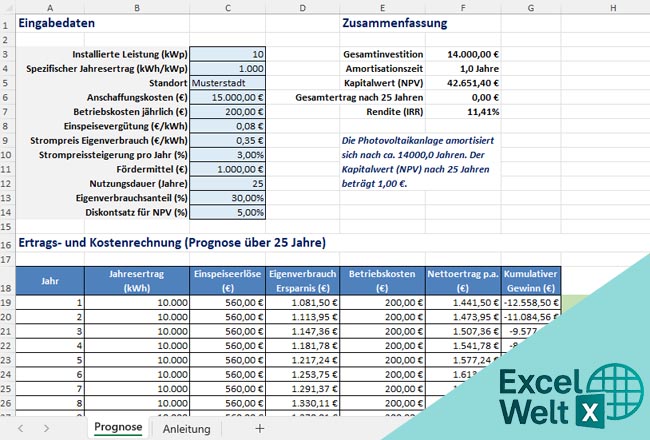650x440 pixels.
Task: Click the select-all corner of the grid
Action: click(x=7, y=6)
